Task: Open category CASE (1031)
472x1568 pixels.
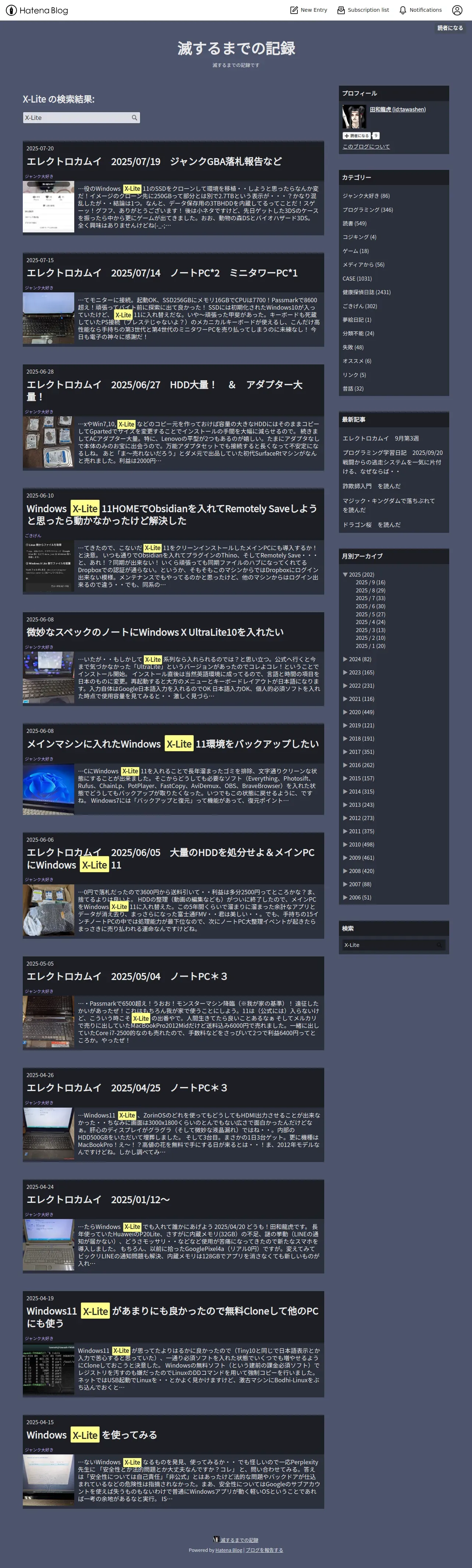Action: pyautogui.click(x=357, y=279)
